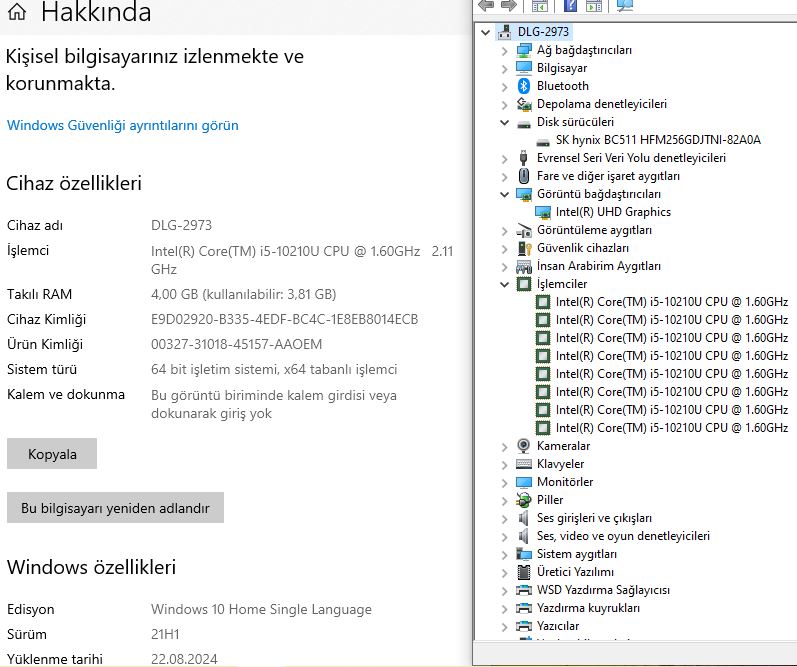Click the DLG-2973 computer root icon
This screenshot has width=797, height=667.
click(x=505, y=32)
